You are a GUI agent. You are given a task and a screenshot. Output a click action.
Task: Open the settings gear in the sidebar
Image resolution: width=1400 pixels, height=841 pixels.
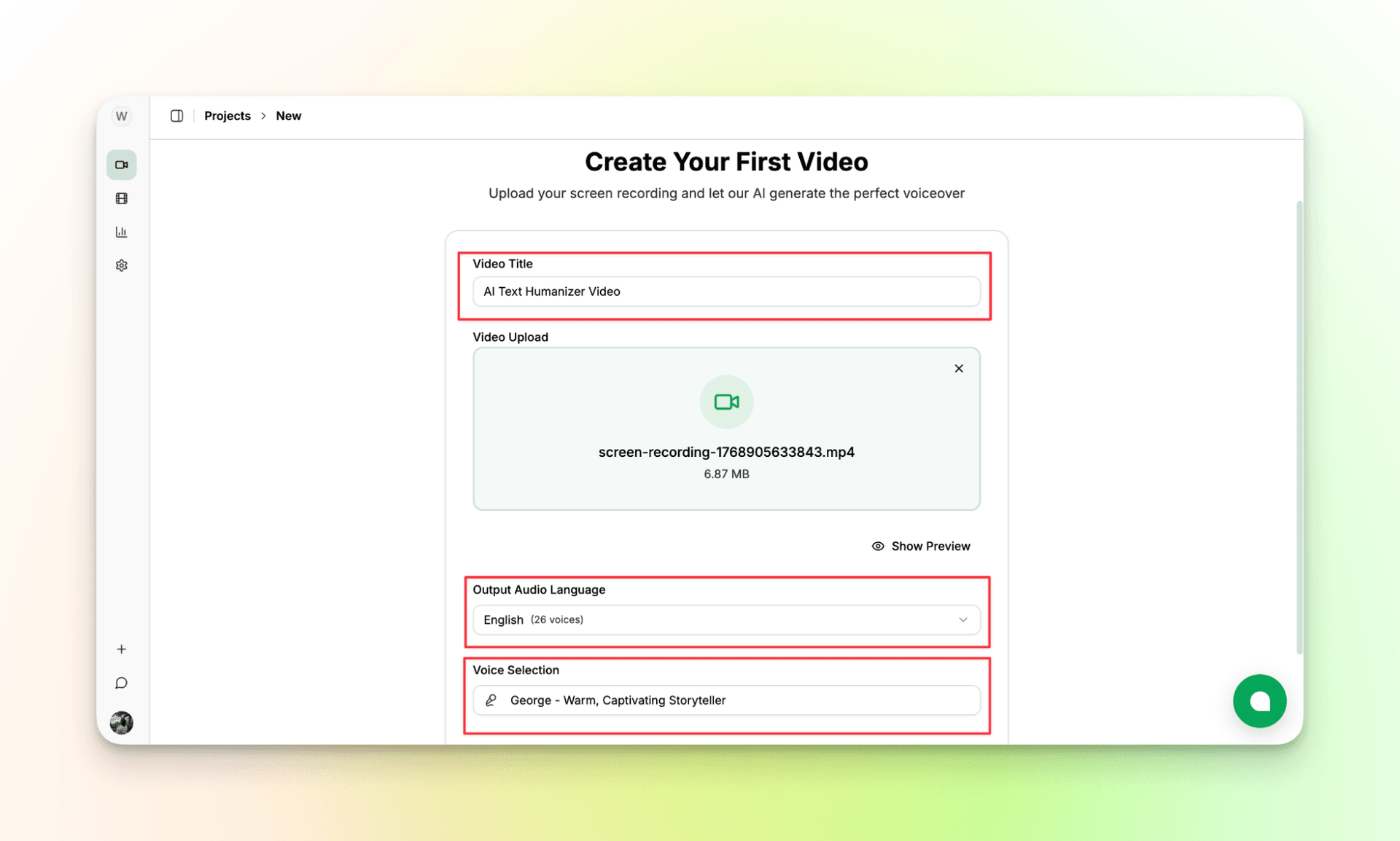pyautogui.click(x=121, y=265)
